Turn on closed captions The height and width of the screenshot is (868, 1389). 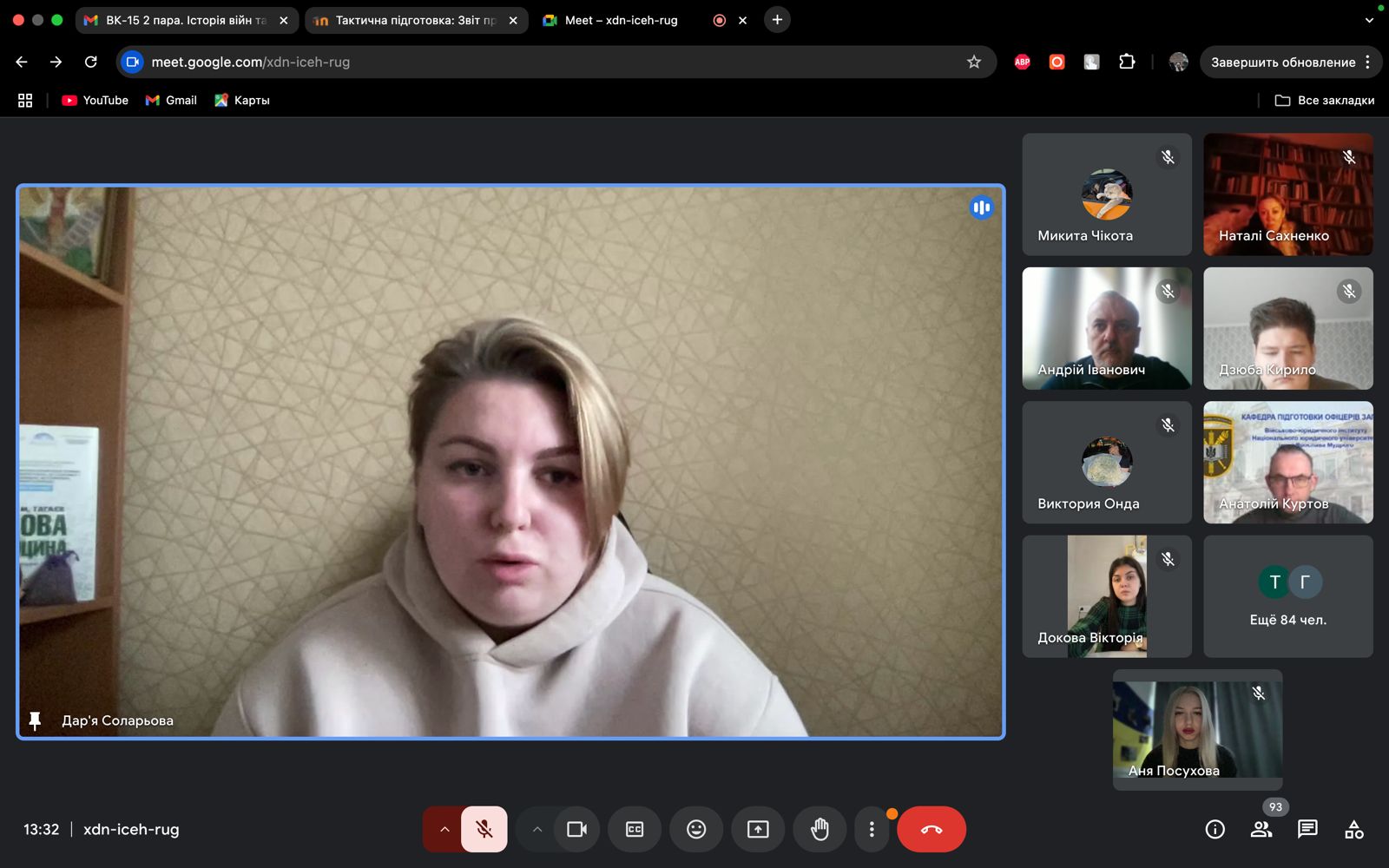635,829
